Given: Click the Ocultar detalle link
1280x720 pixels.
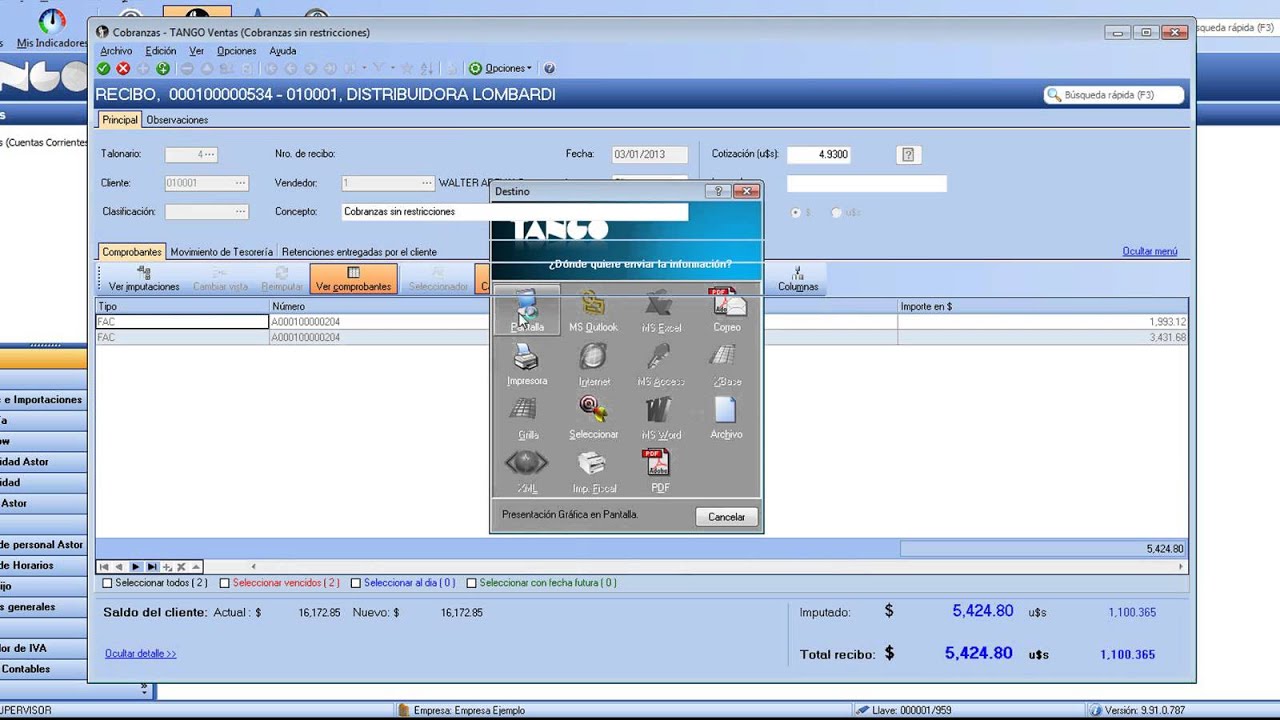Looking at the screenshot, I should 141,654.
